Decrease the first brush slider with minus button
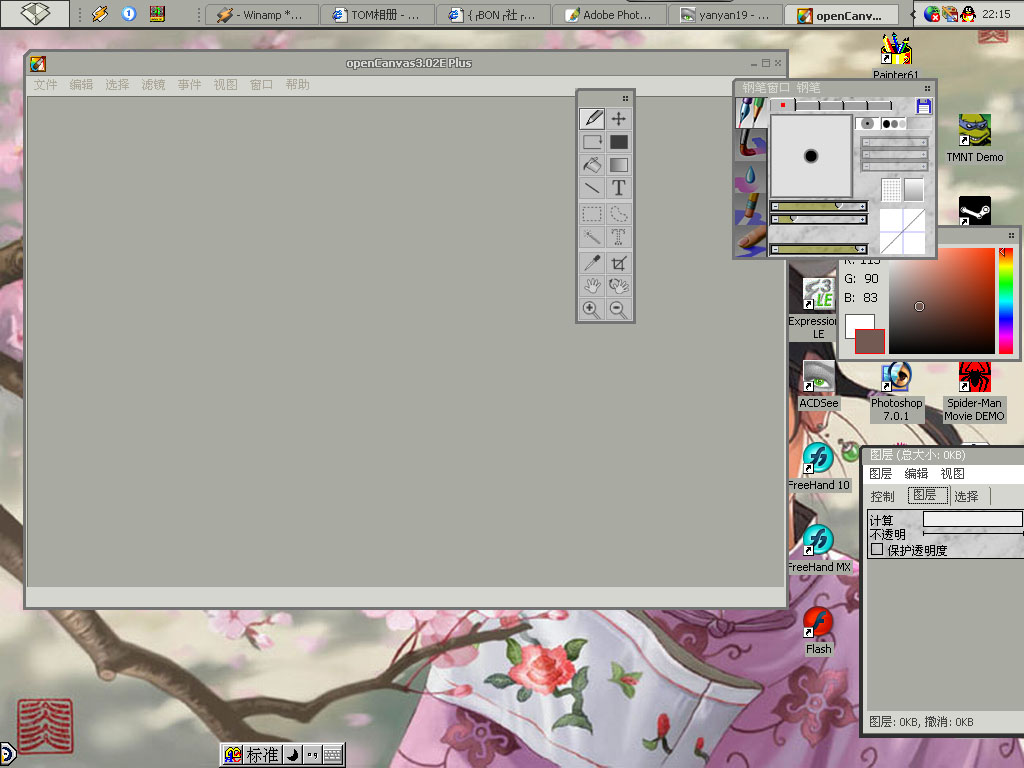 (775, 206)
